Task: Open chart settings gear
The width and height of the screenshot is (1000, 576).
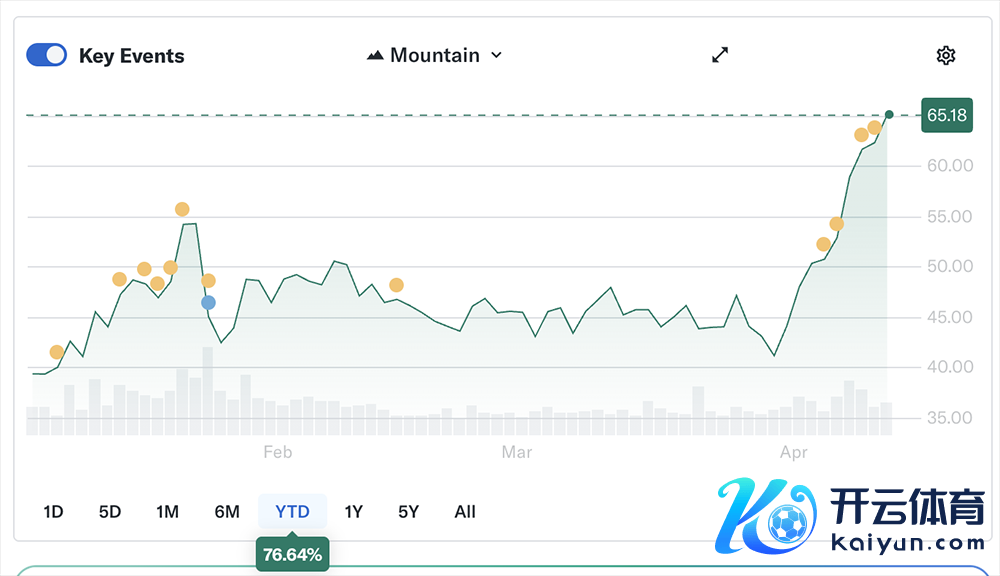Action: click(x=945, y=55)
